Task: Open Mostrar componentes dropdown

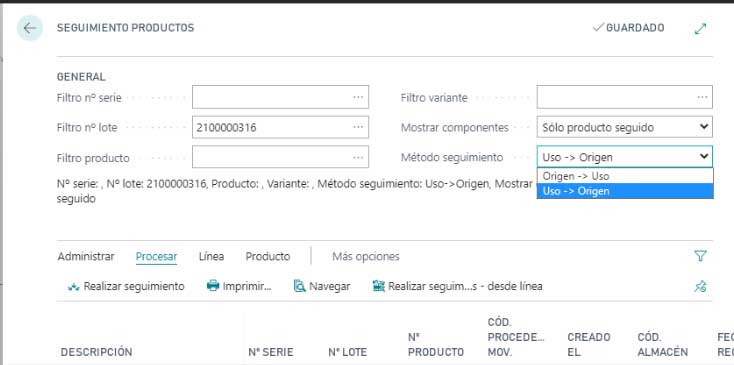Action: 624,127
